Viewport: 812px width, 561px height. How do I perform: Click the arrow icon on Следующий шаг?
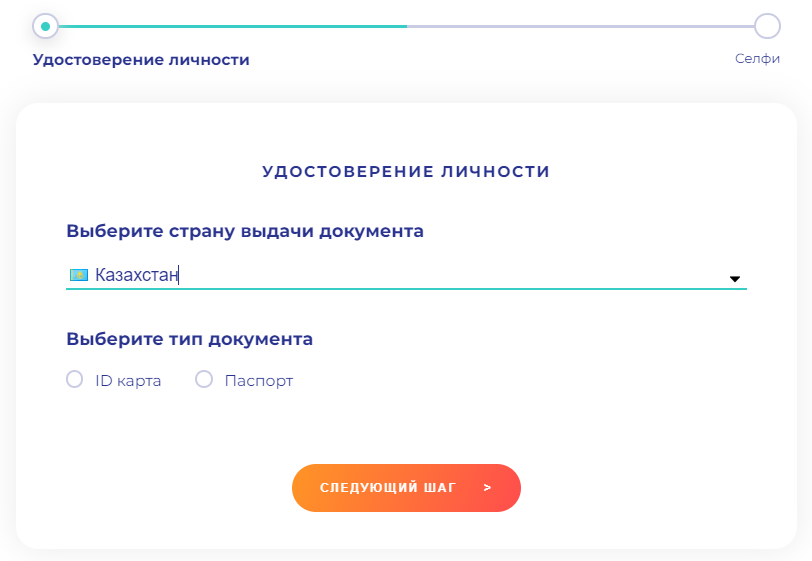tap(487, 488)
